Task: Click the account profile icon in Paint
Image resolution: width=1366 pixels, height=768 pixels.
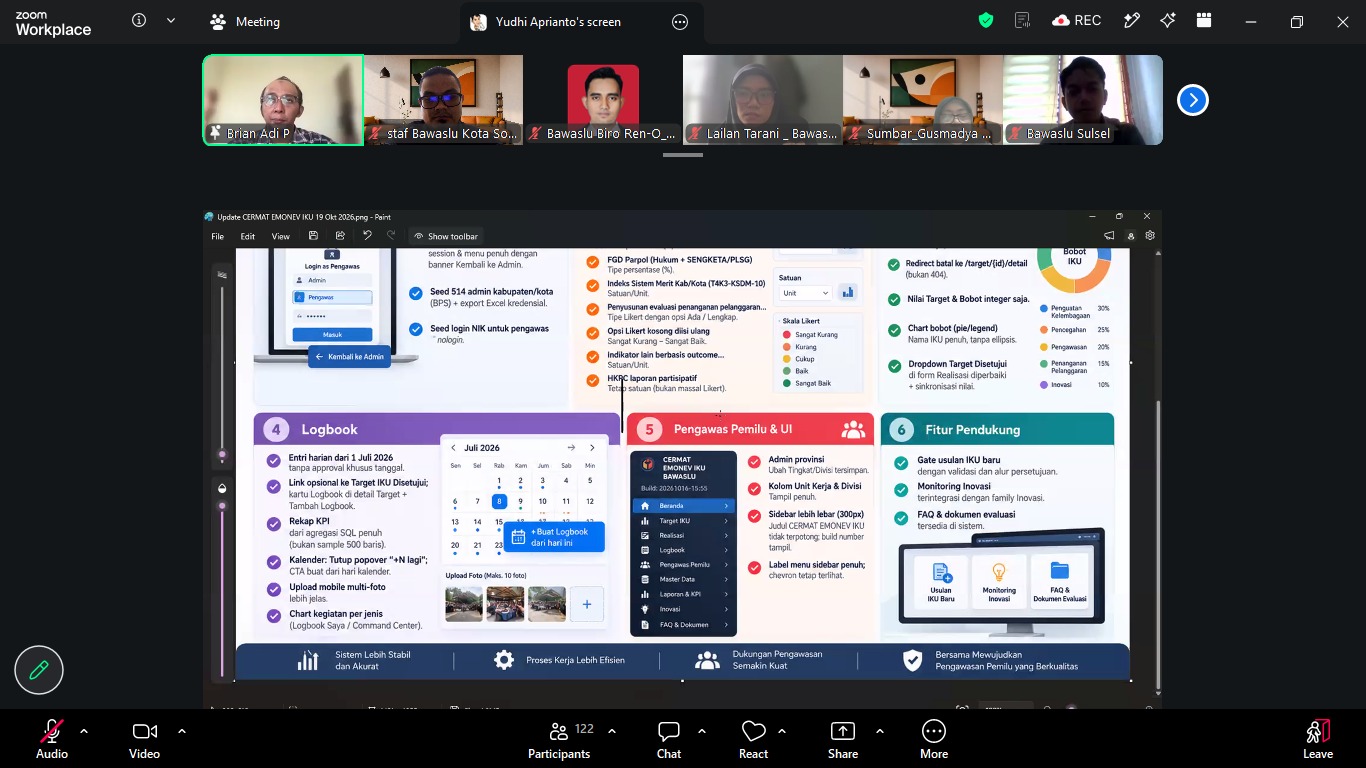Action: [1131, 236]
